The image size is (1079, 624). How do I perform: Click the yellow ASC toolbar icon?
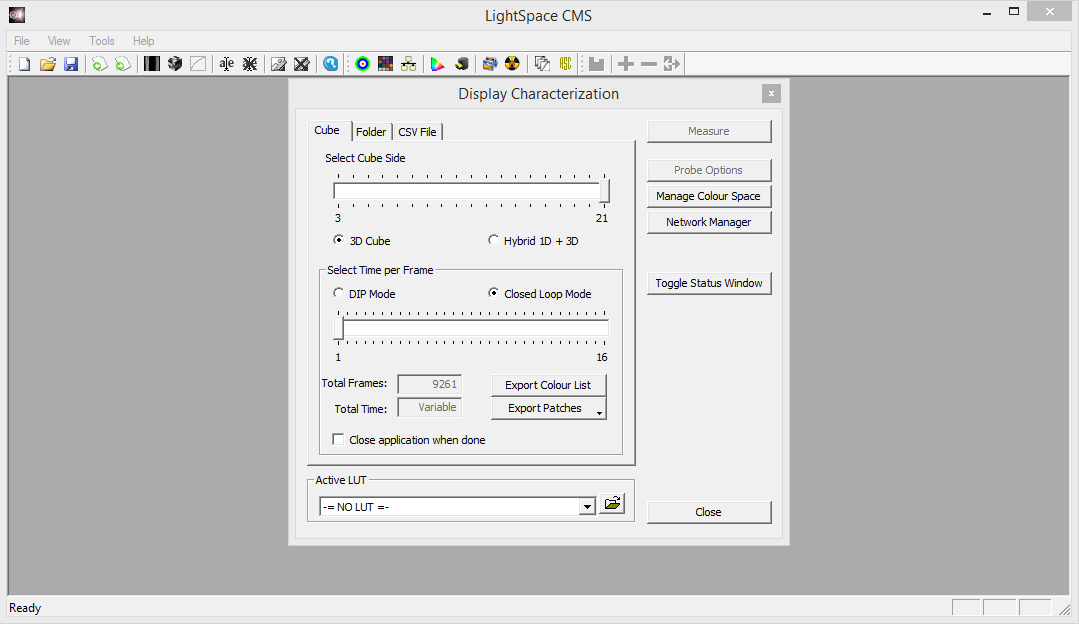(x=565, y=64)
